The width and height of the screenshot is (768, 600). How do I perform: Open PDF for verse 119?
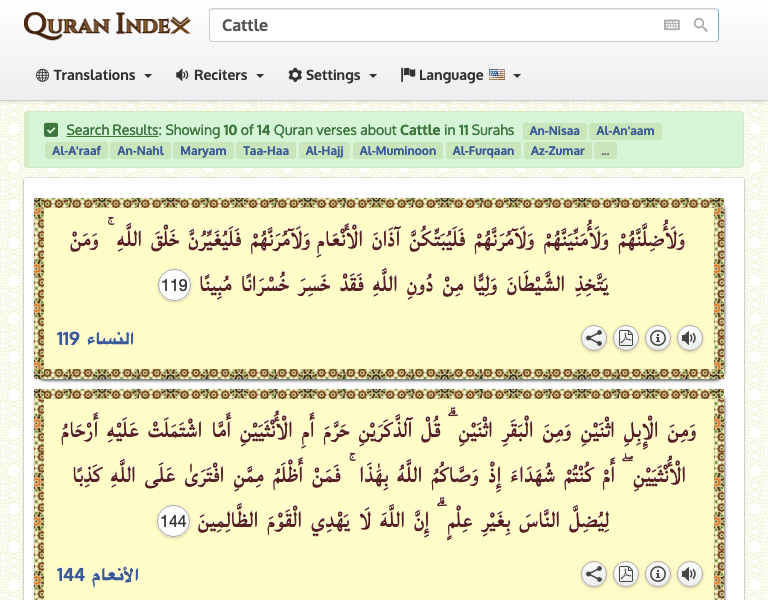[625, 338]
